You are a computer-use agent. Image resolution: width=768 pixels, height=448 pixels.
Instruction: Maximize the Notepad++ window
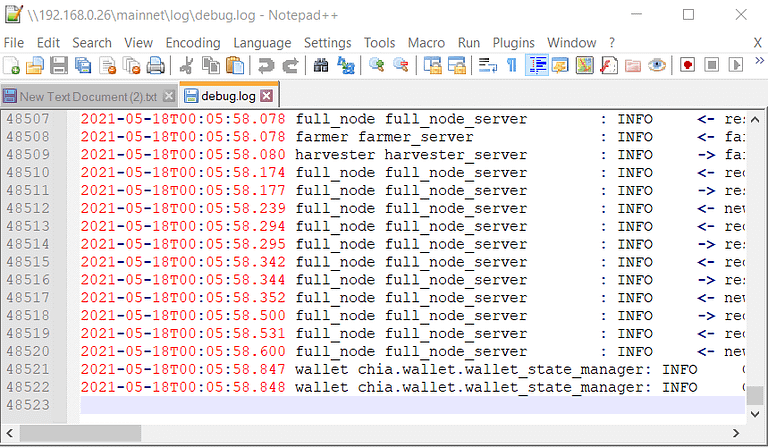(x=688, y=15)
